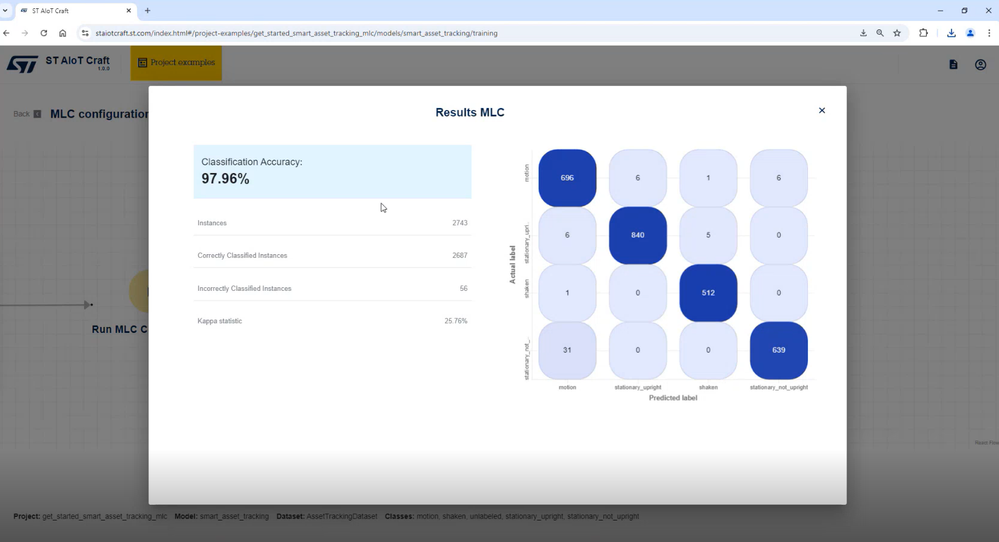
Task: Click the MLC configuration heading
Action: tap(99, 114)
